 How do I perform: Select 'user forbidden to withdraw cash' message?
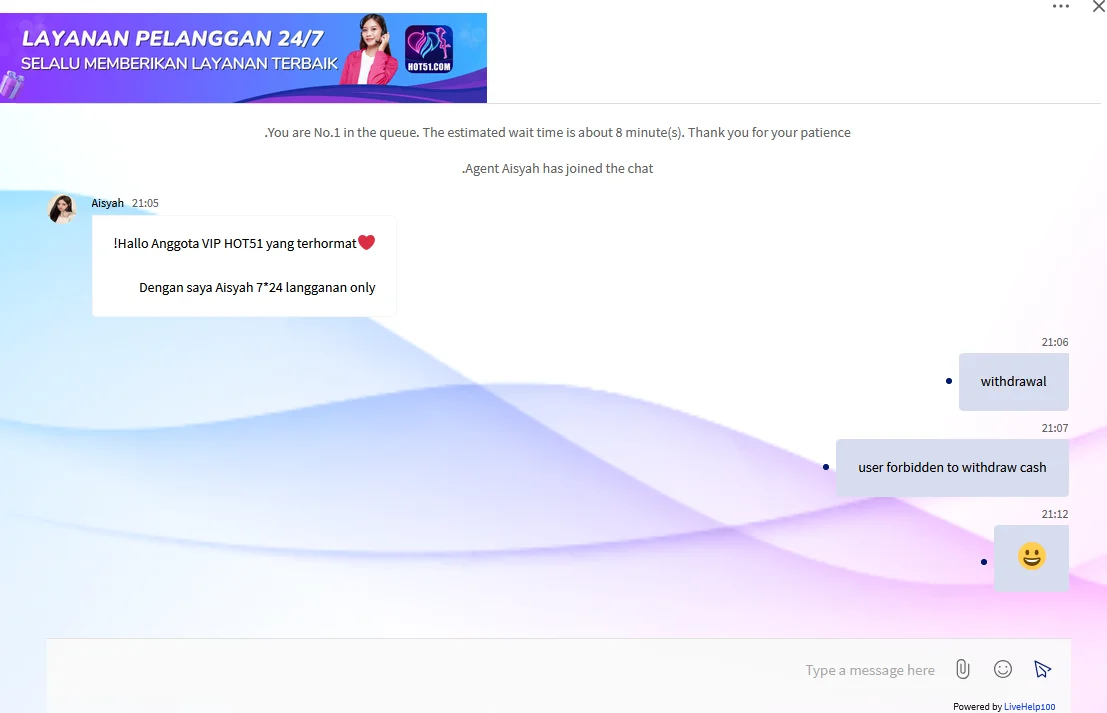click(952, 467)
